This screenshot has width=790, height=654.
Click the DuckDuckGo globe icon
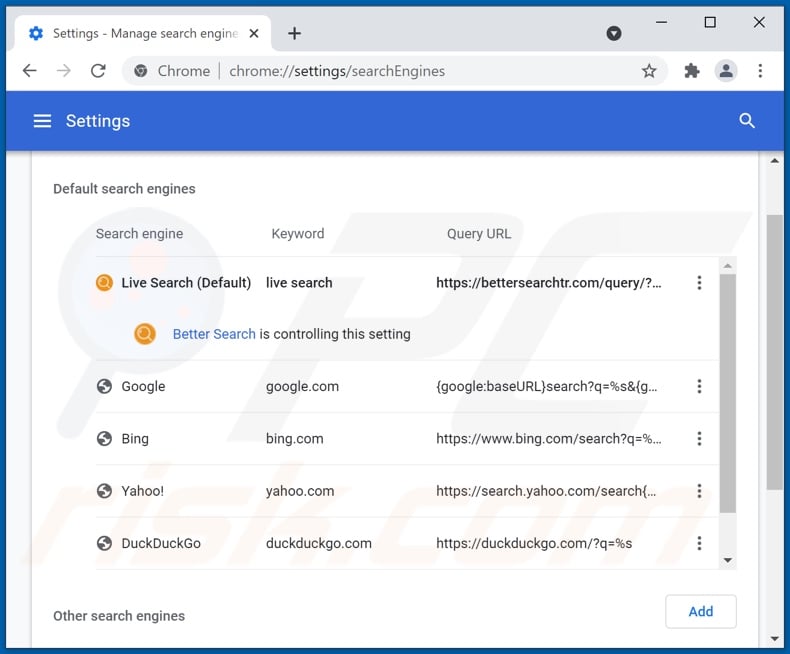click(104, 544)
